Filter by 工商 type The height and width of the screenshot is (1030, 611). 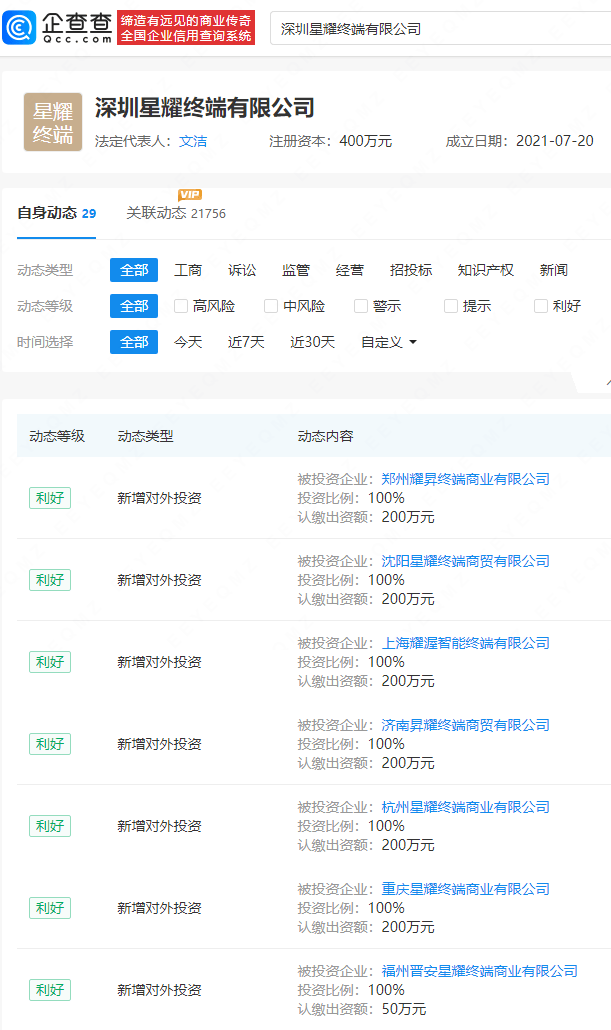pyautogui.click(x=188, y=270)
